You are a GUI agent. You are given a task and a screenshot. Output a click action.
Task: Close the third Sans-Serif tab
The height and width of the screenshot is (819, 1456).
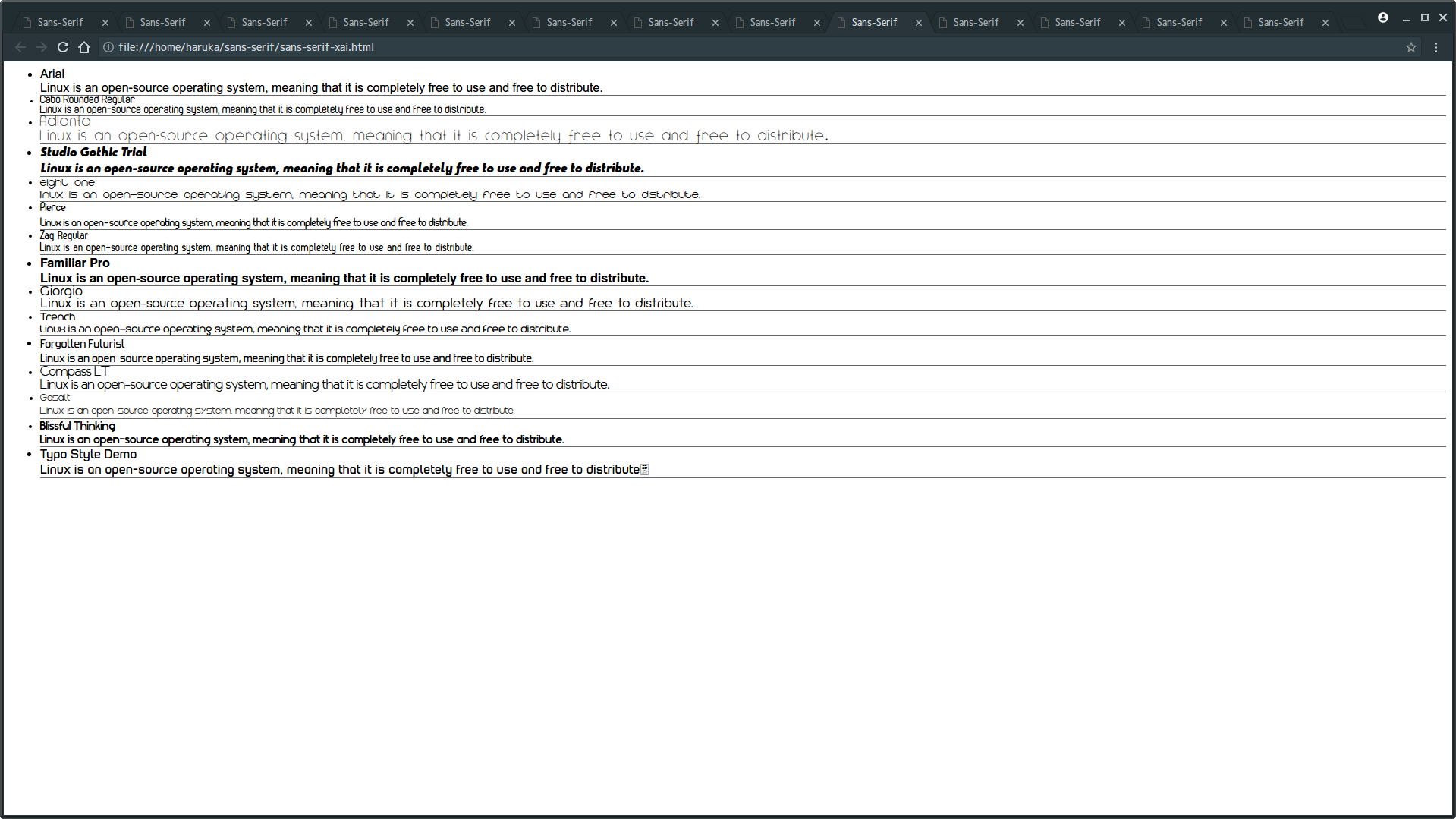tap(309, 23)
